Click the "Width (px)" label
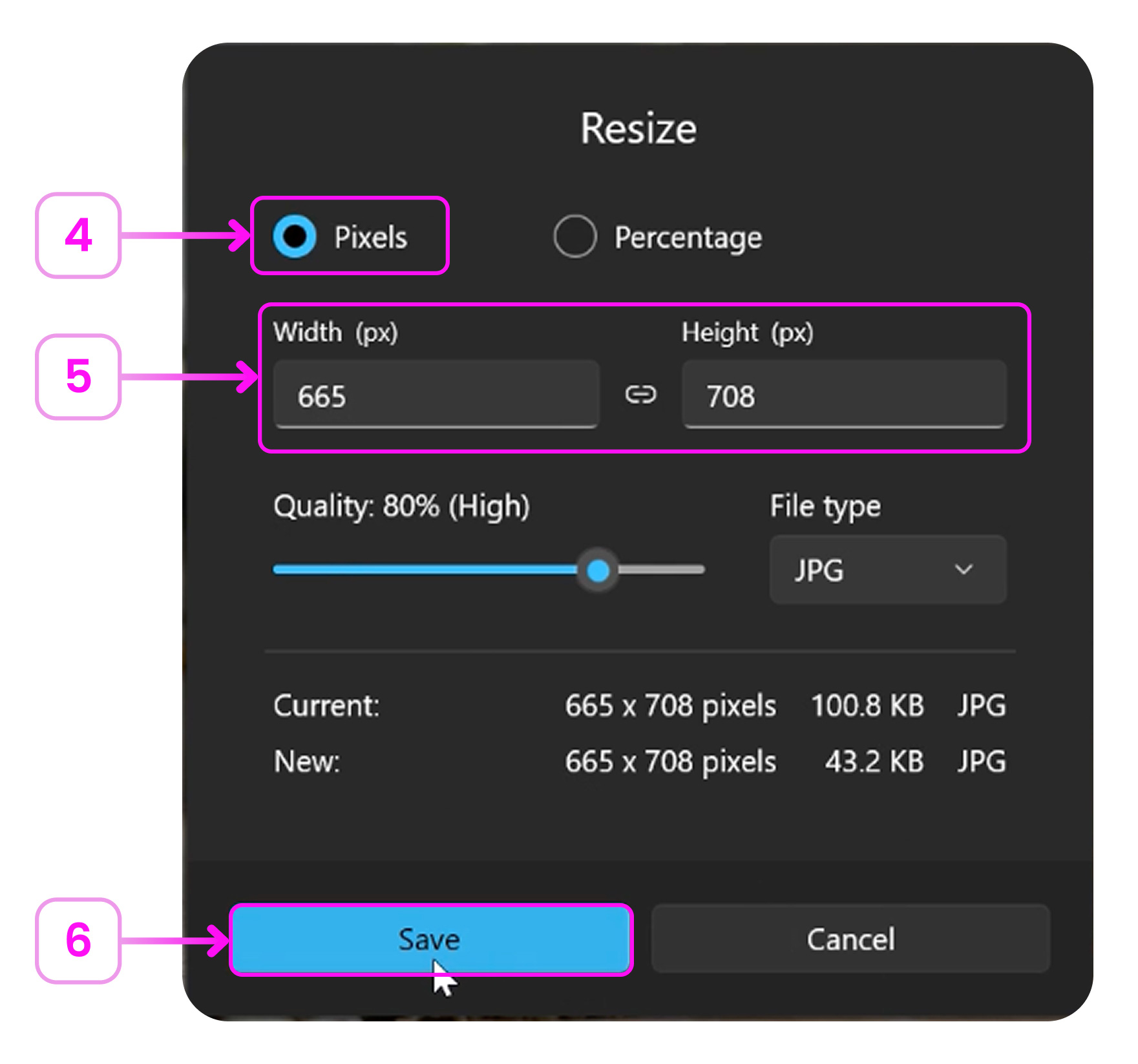 pyautogui.click(x=335, y=333)
